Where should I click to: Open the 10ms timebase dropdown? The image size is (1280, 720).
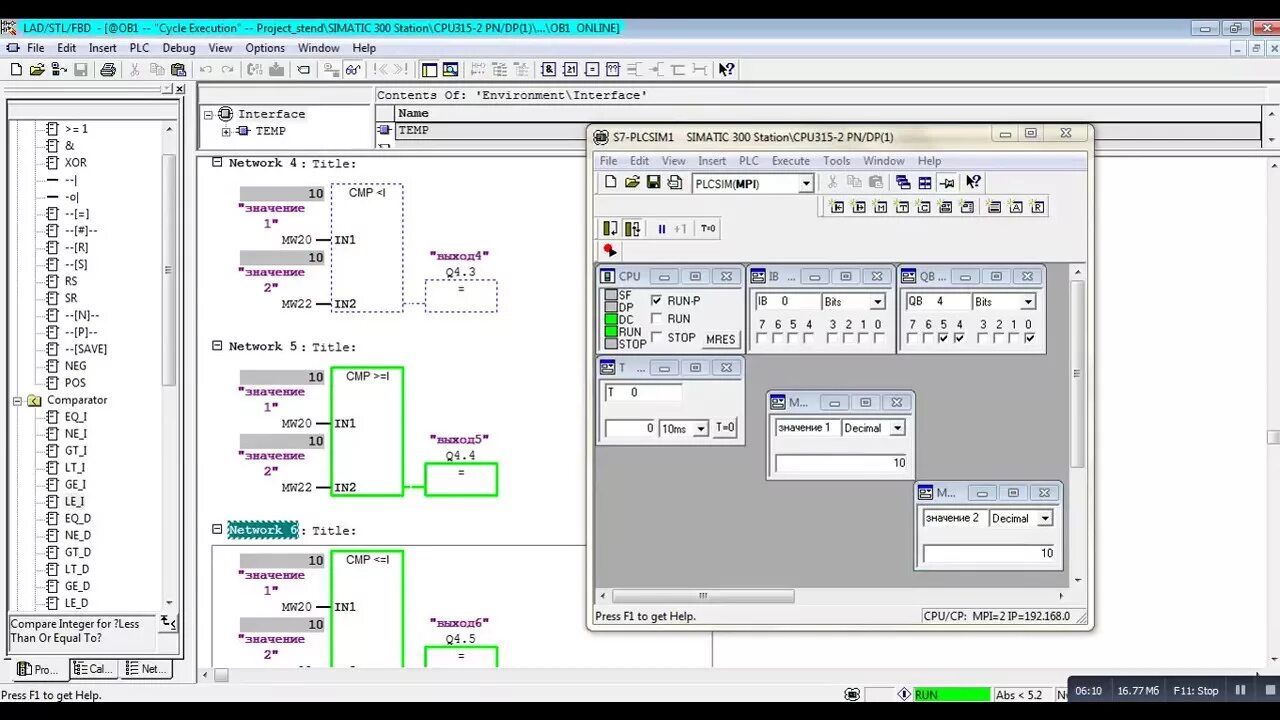[701, 428]
